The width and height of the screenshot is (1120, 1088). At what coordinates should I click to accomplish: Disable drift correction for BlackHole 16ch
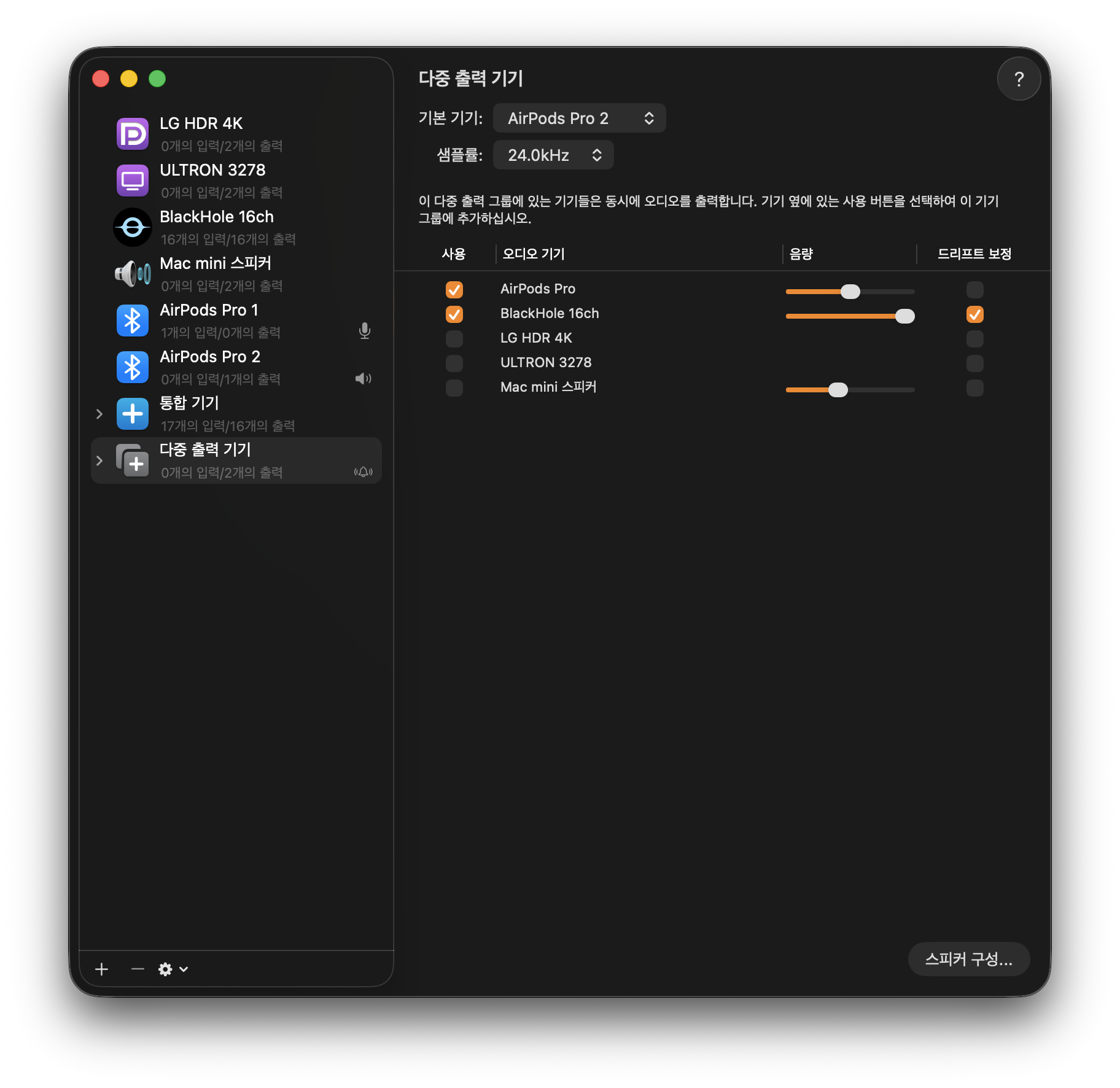click(974, 314)
